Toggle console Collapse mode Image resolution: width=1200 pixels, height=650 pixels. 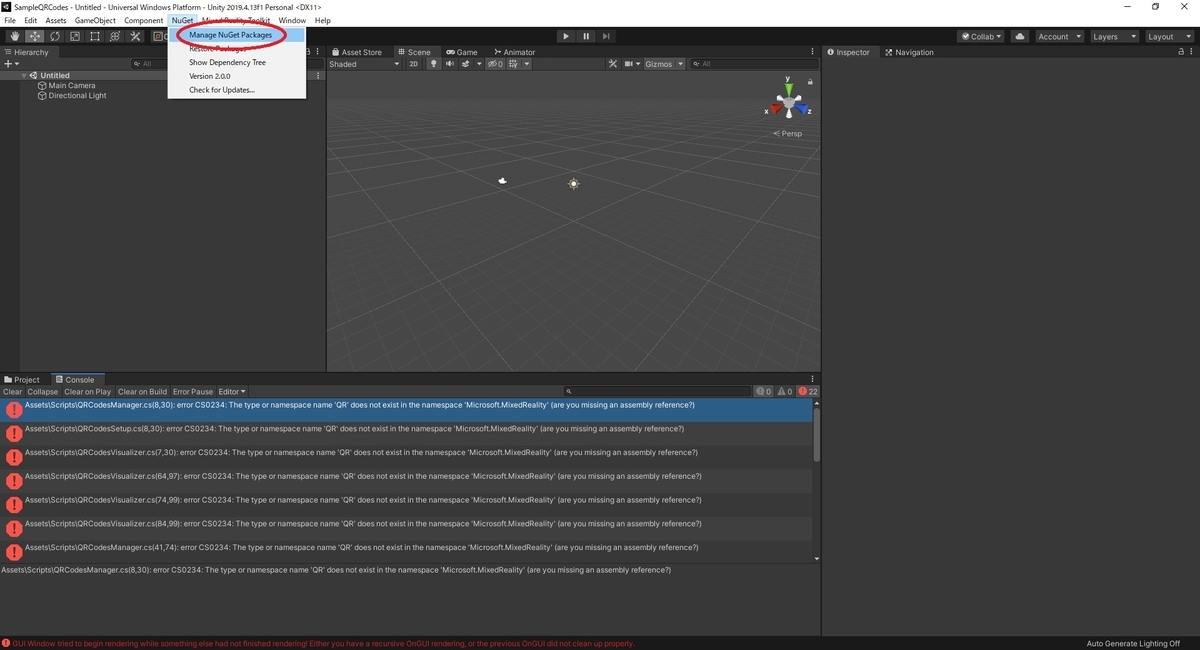[x=43, y=392]
